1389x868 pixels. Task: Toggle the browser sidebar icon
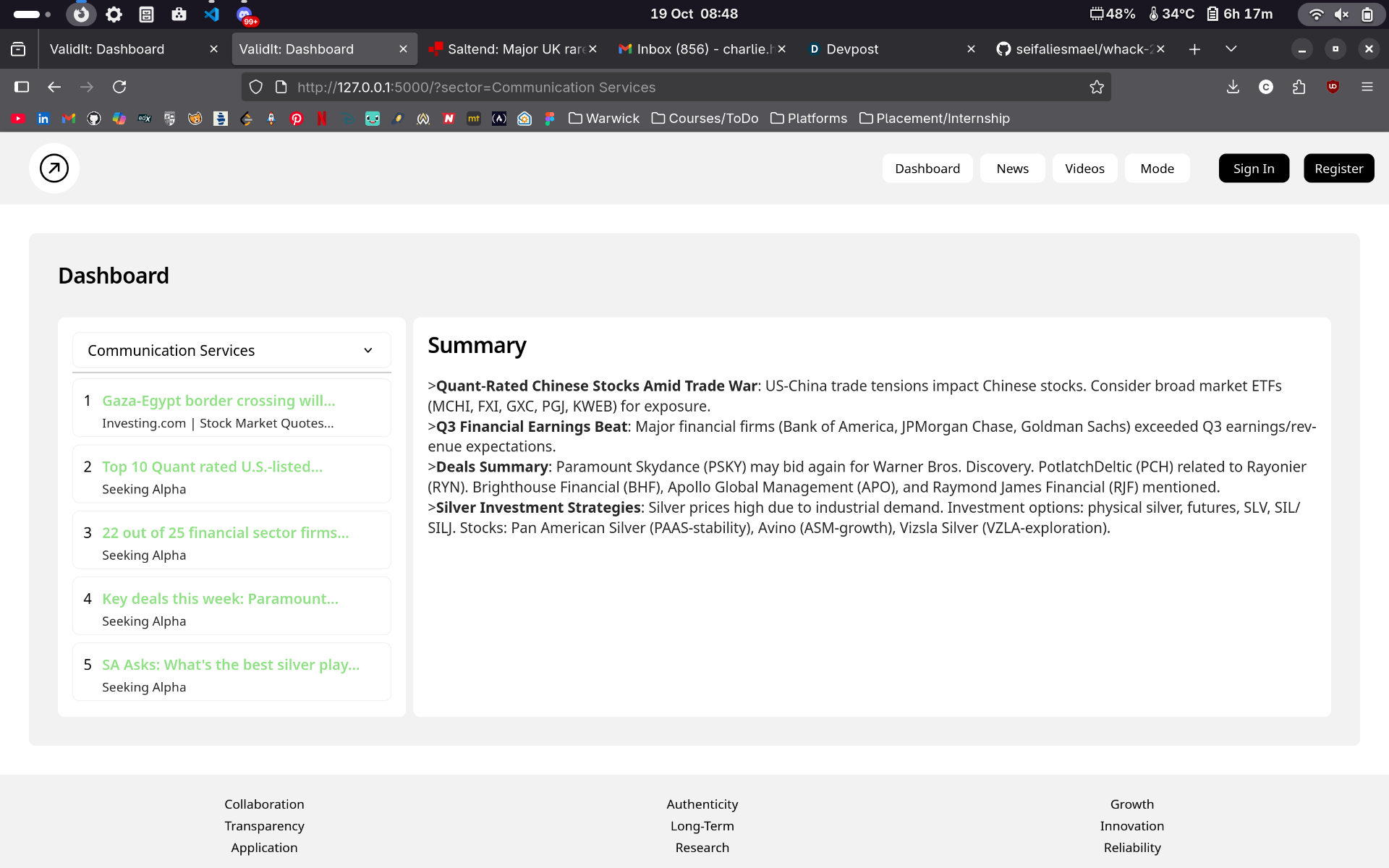pos(22,88)
